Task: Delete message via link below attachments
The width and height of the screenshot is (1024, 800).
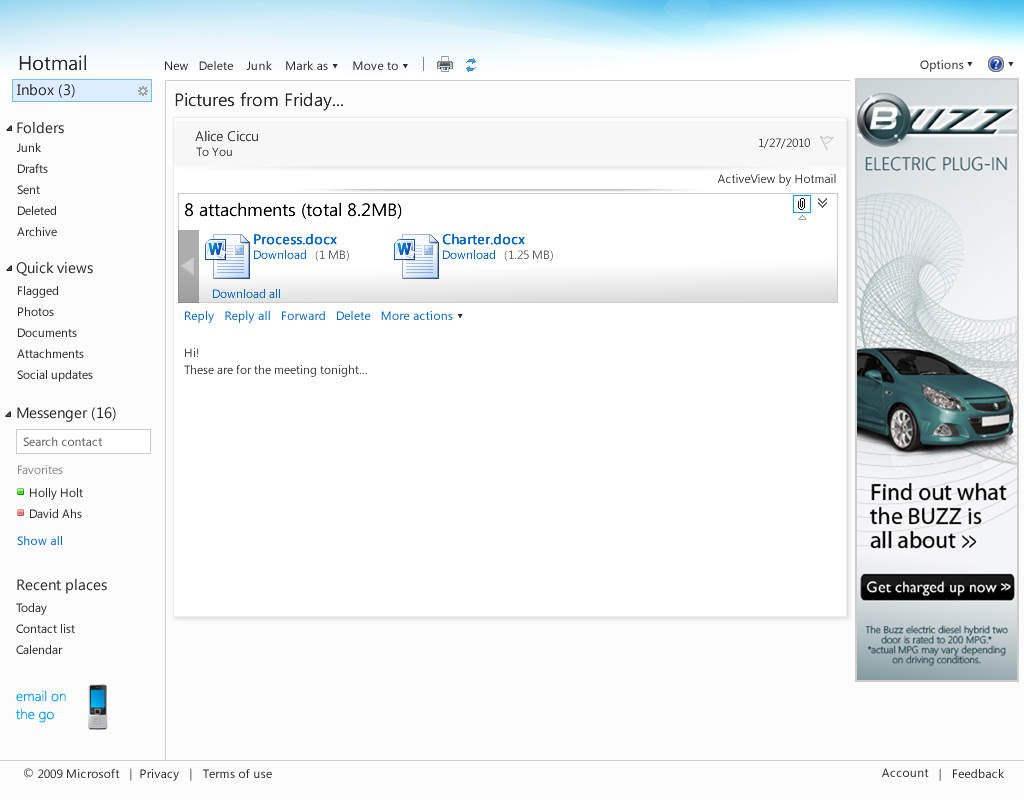Action: click(353, 316)
